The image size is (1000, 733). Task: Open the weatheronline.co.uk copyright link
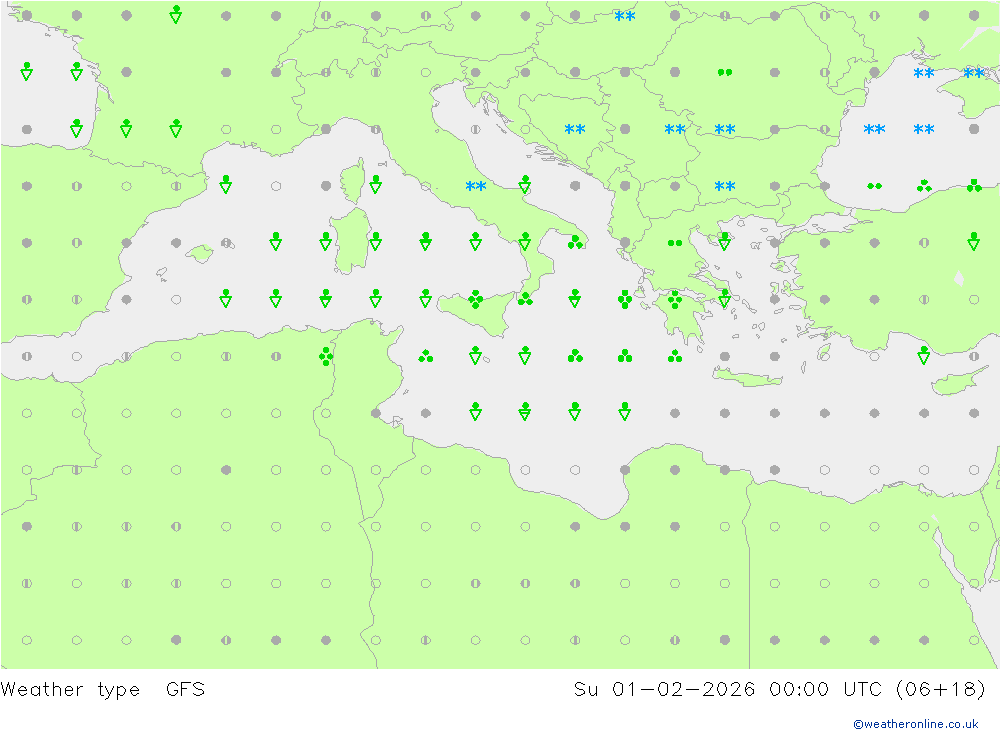point(915,724)
